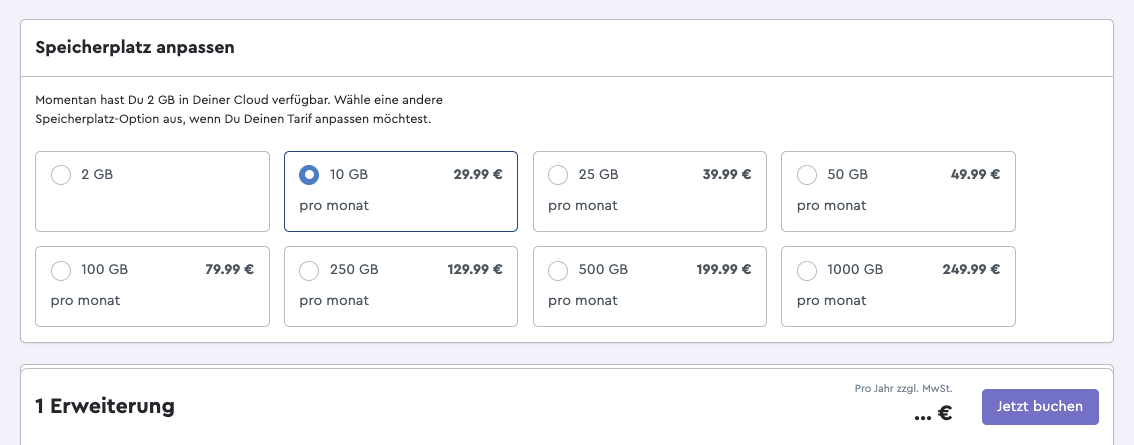
Task: Pick the 1000 GB radio button
Action: 807,271
